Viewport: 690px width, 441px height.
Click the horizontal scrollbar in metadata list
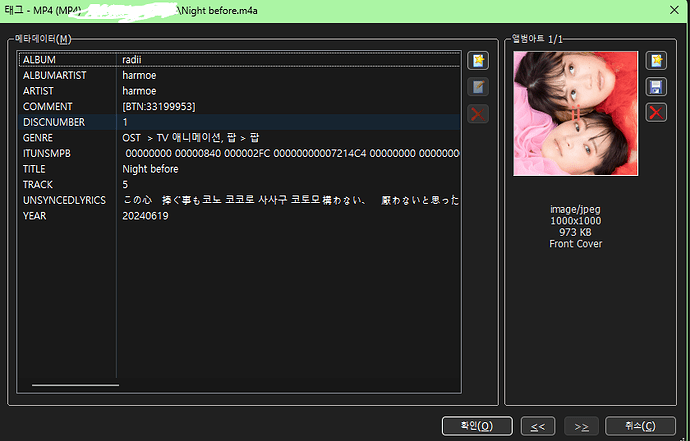pos(75,385)
